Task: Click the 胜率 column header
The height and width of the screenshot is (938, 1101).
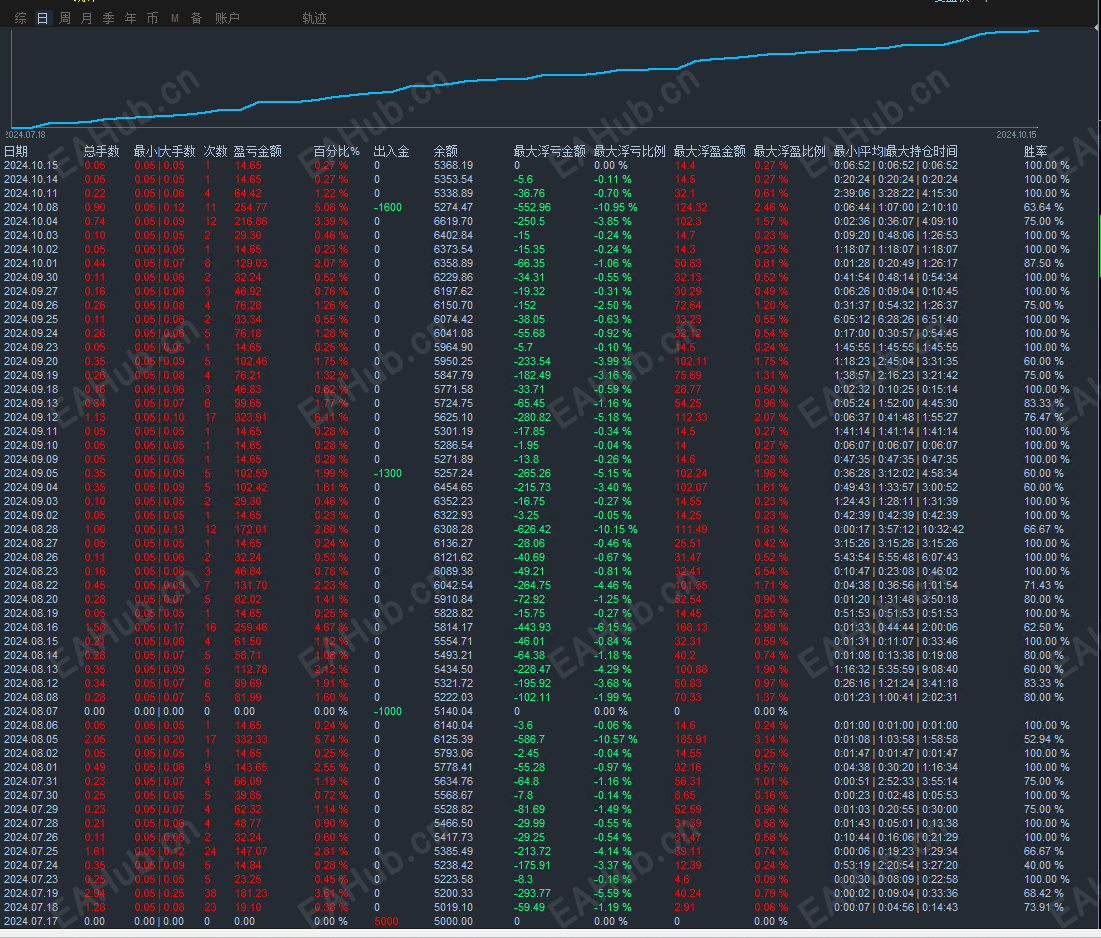Action: pyautogui.click(x=1036, y=151)
